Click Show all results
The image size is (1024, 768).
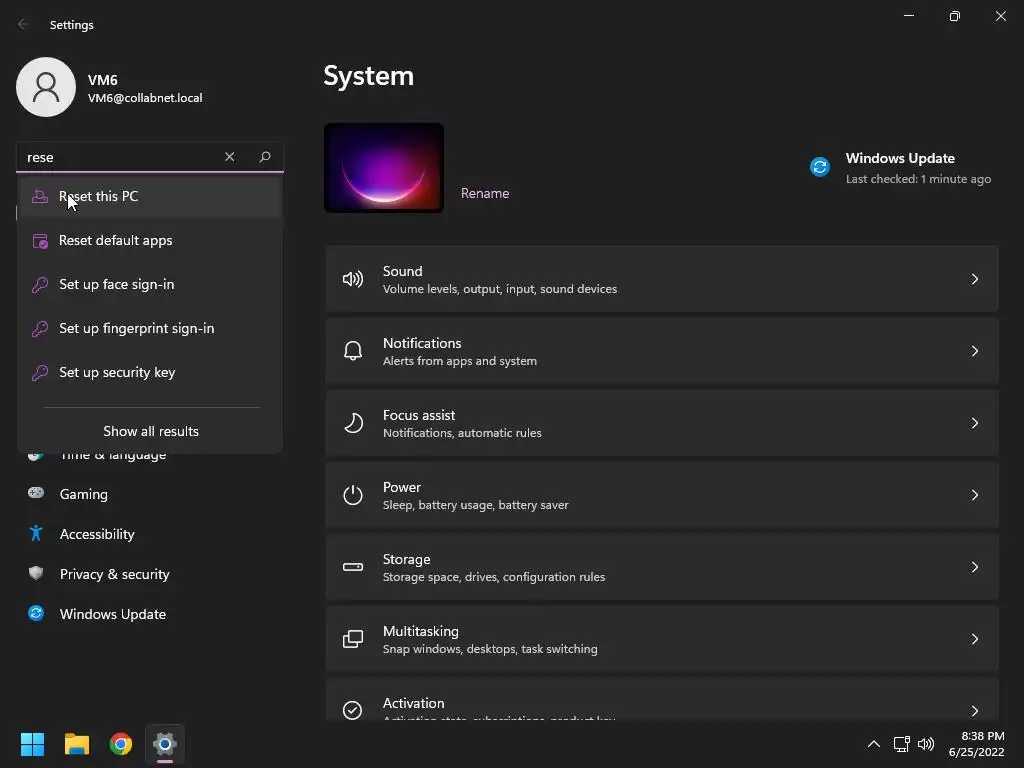[151, 431]
